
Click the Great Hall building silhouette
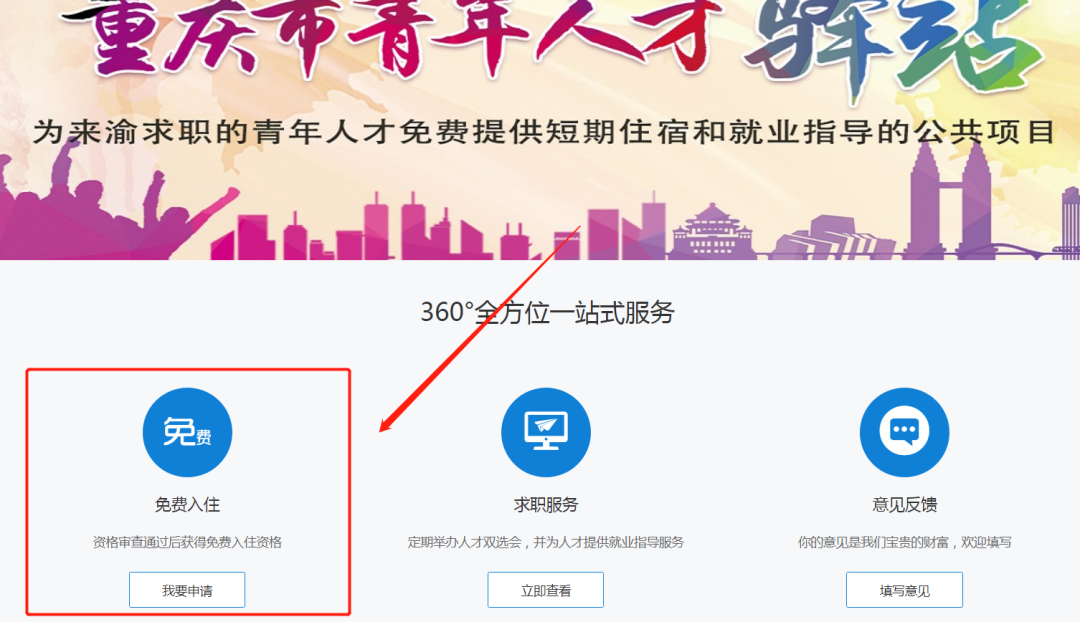click(x=712, y=232)
